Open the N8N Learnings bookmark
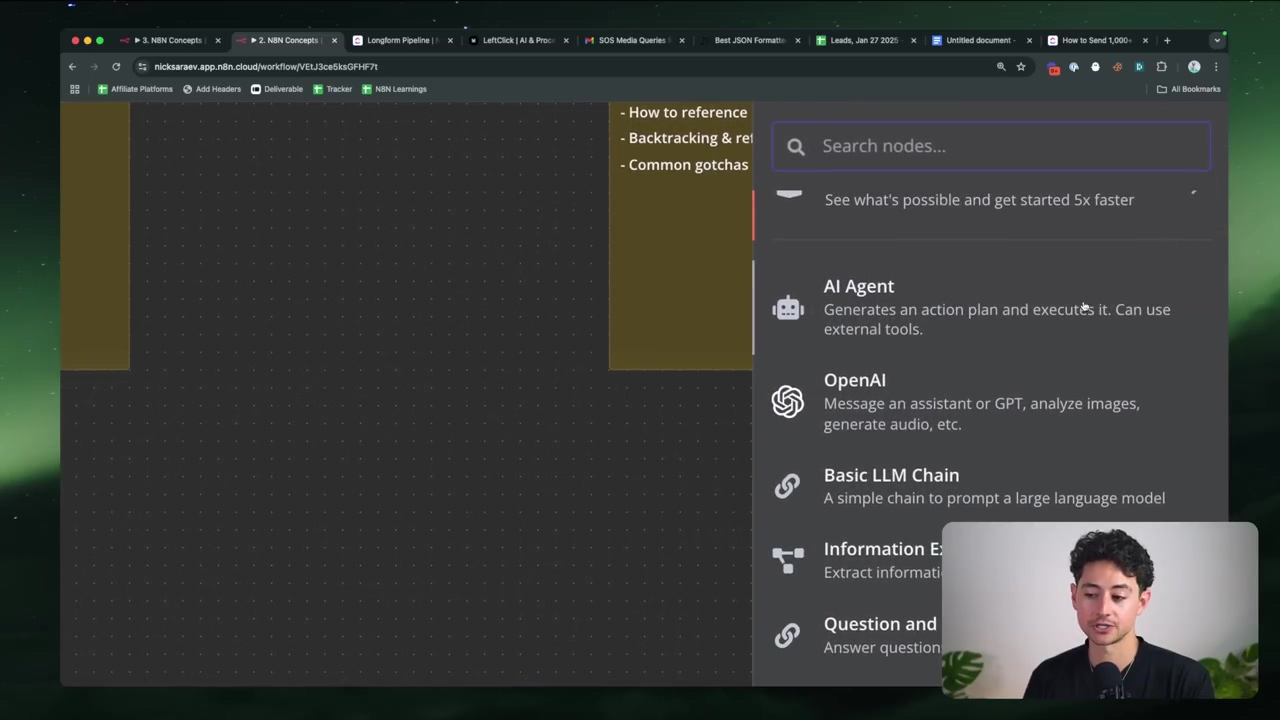This screenshot has width=1280, height=720. coord(394,89)
